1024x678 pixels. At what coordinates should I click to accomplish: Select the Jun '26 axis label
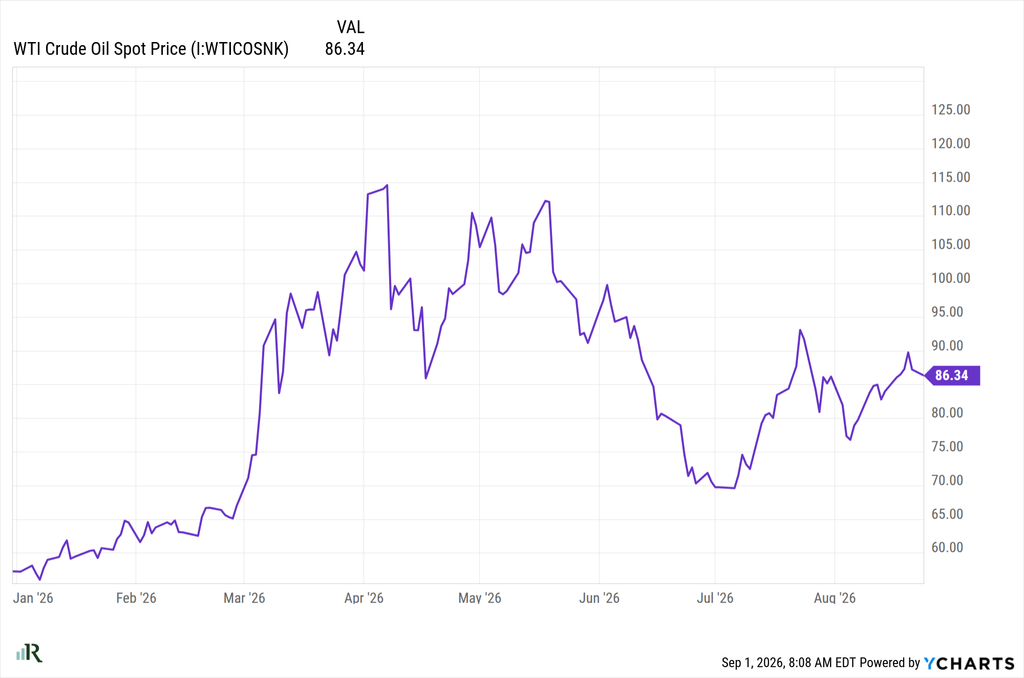[x=599, y=598]
